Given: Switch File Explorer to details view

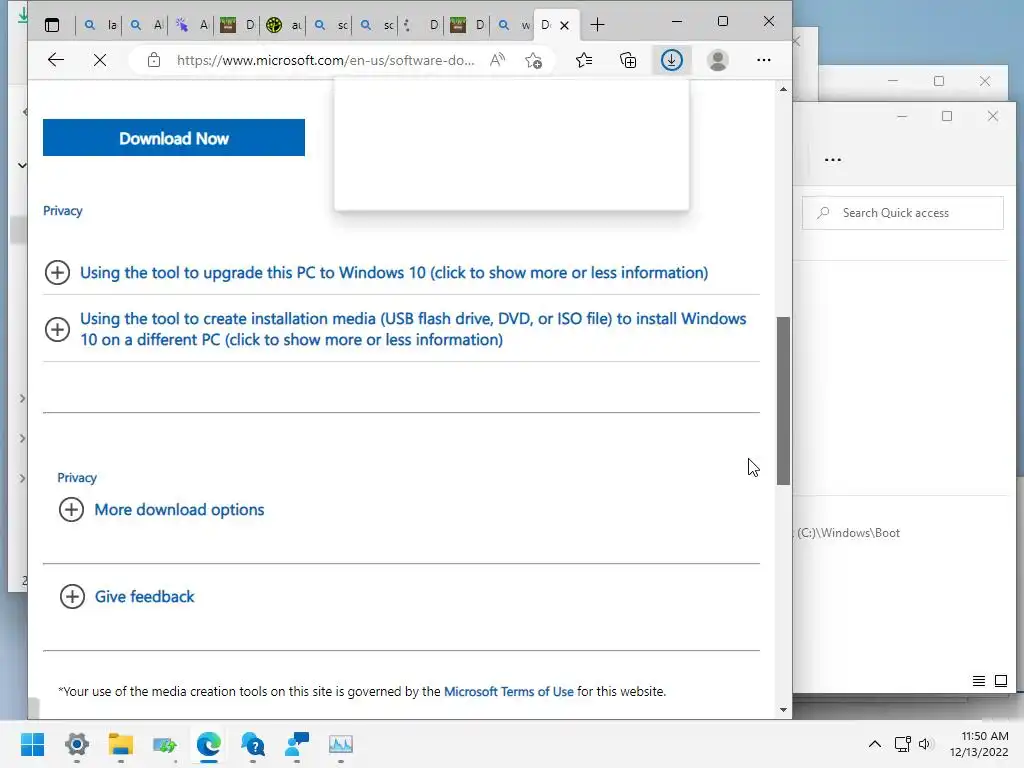Looking at the screenshot, I should tap(979, 681).
